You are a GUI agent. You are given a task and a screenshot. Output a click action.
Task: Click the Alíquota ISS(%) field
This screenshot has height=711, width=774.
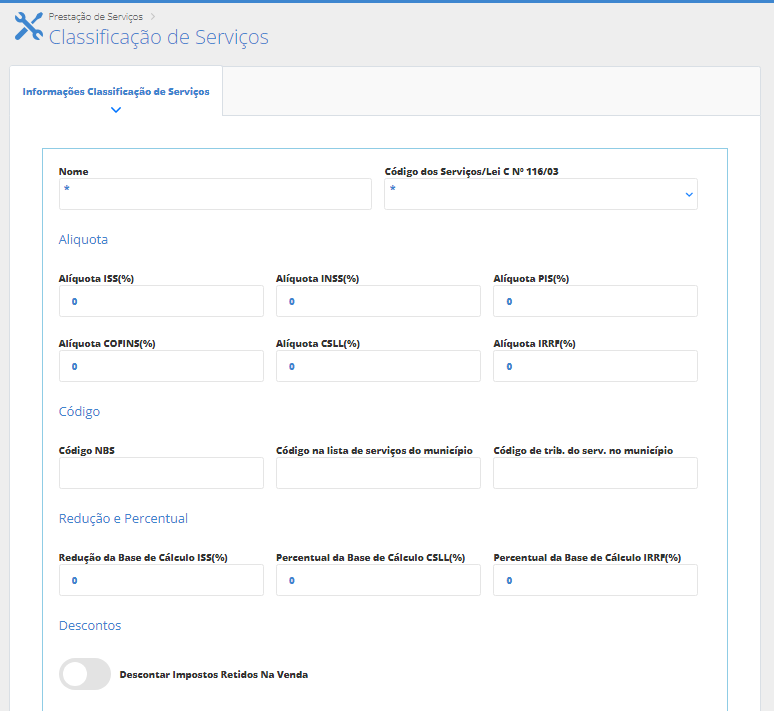(161, 301)
